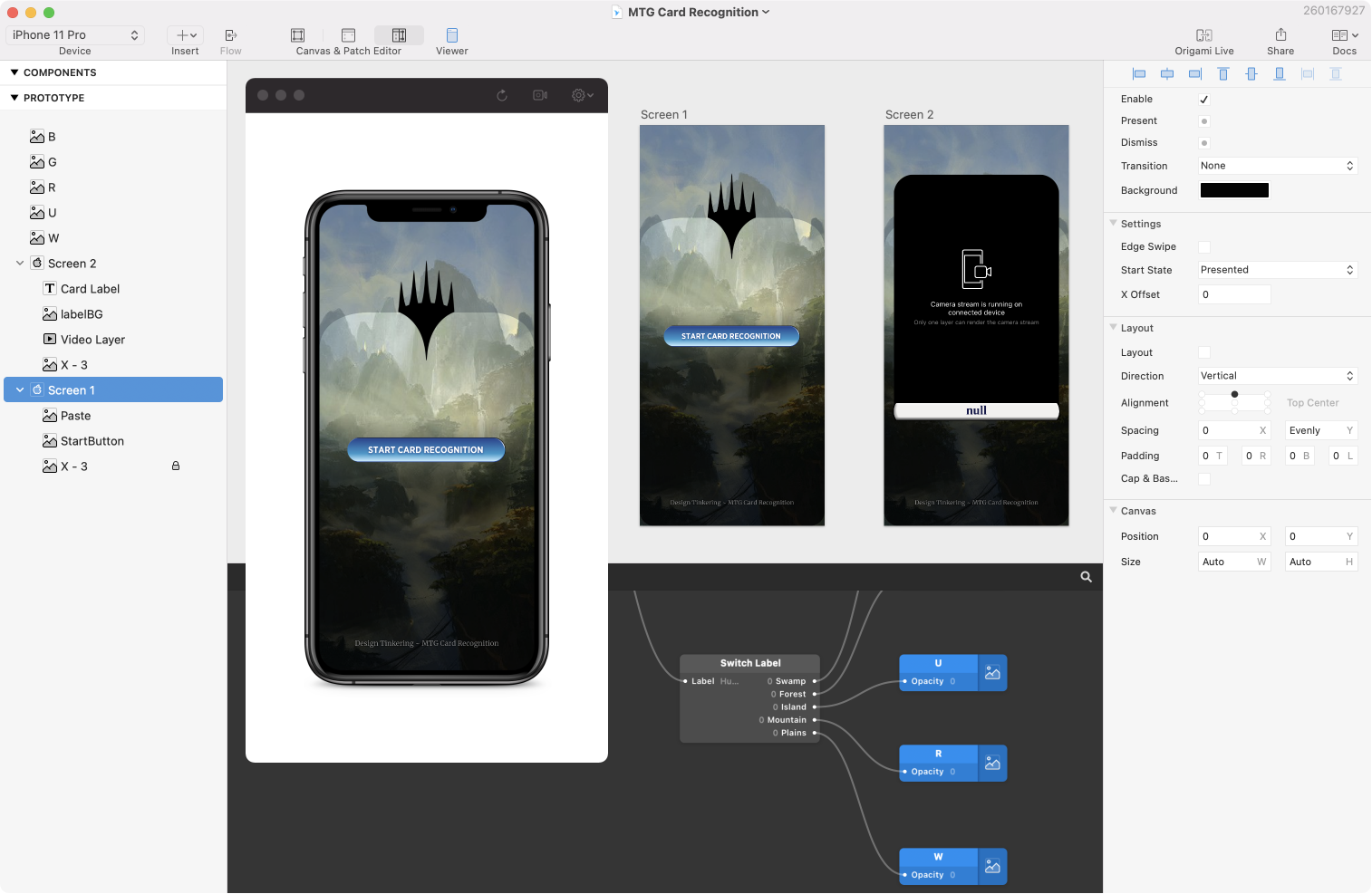Viewport: 1372px width, 894px height.
Task: Click lock icon on X - 3 layer
Action: point(176,466)
